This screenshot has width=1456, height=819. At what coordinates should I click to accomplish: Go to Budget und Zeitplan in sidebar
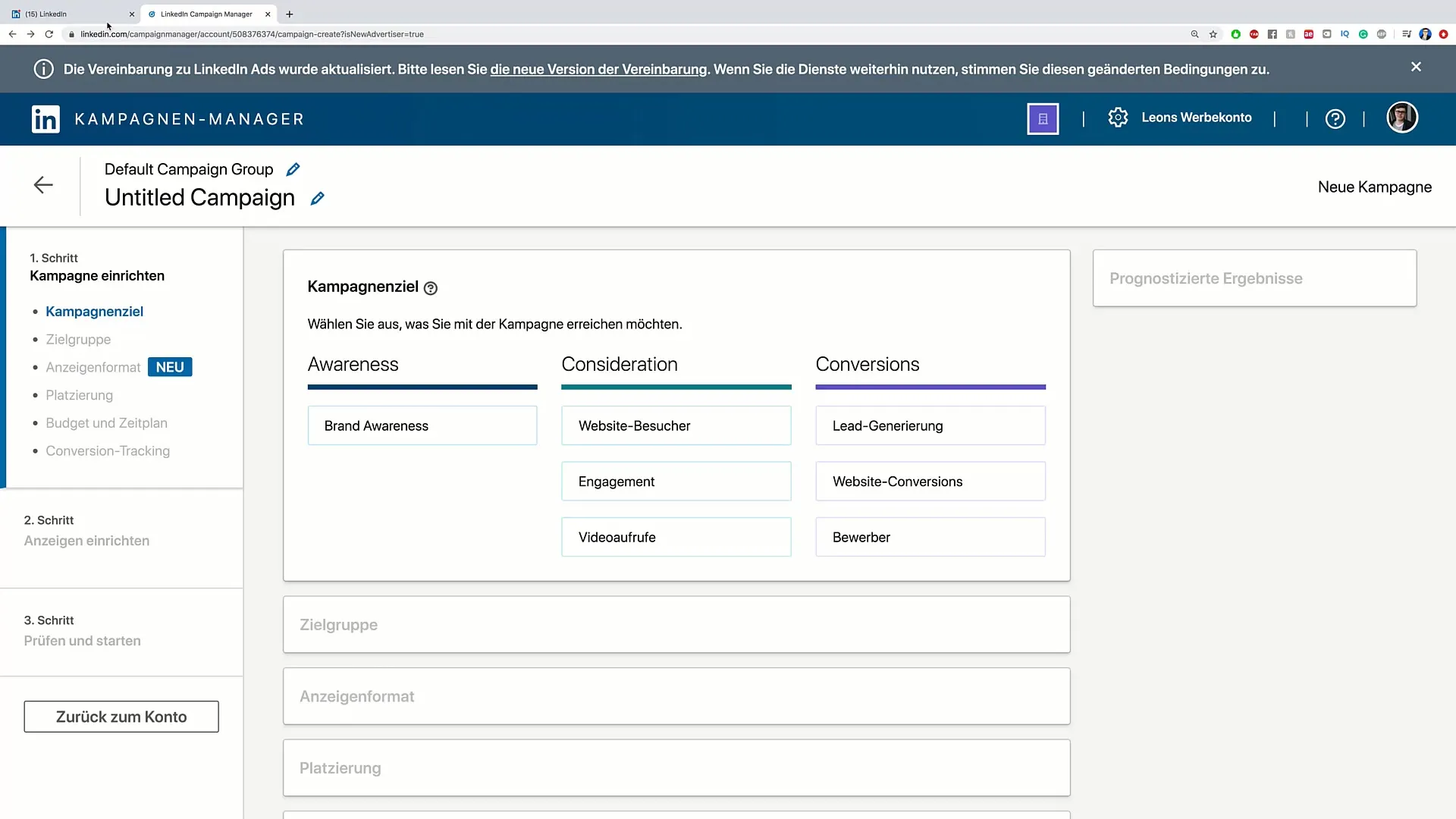[106, 423]
